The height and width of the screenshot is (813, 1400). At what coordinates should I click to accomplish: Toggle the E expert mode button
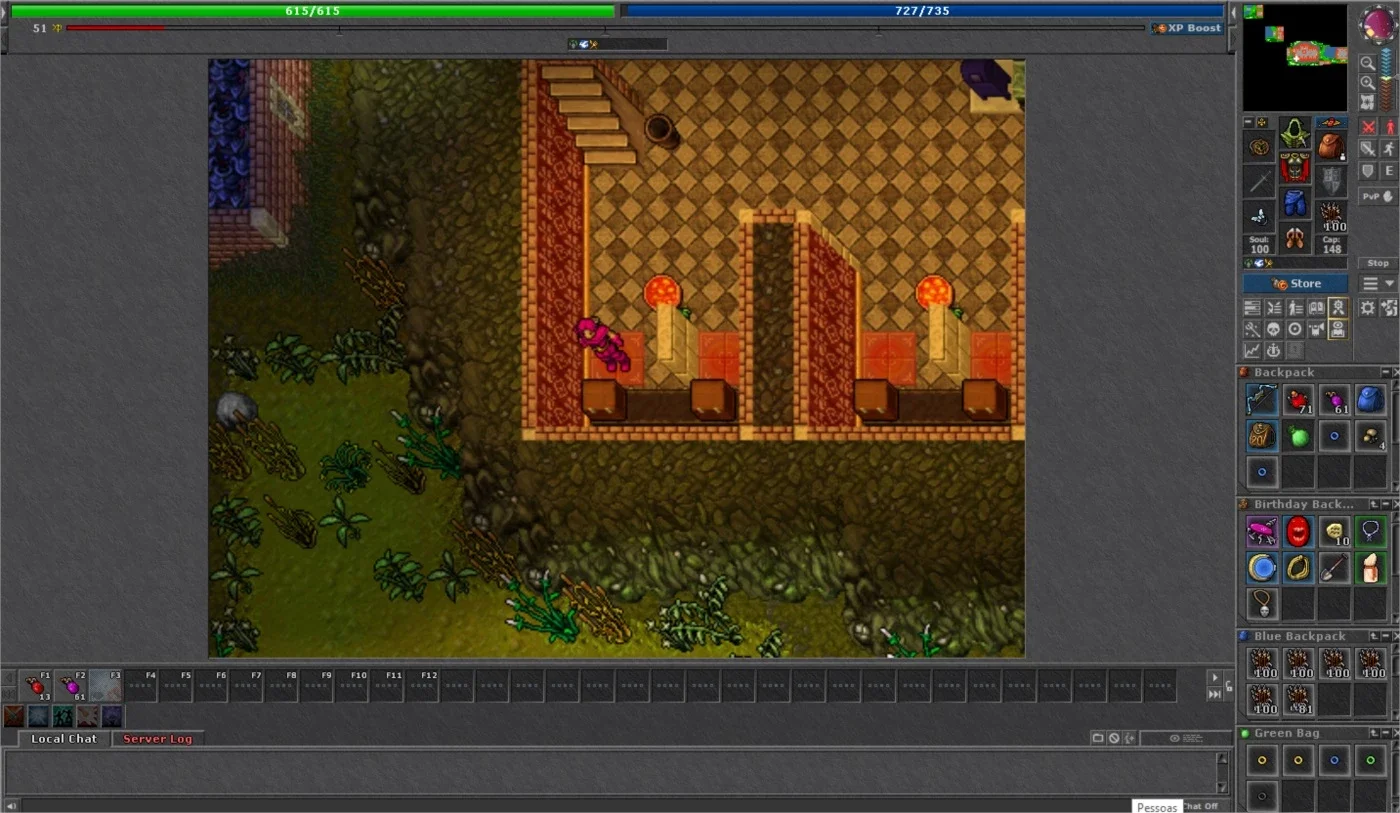1389,171
